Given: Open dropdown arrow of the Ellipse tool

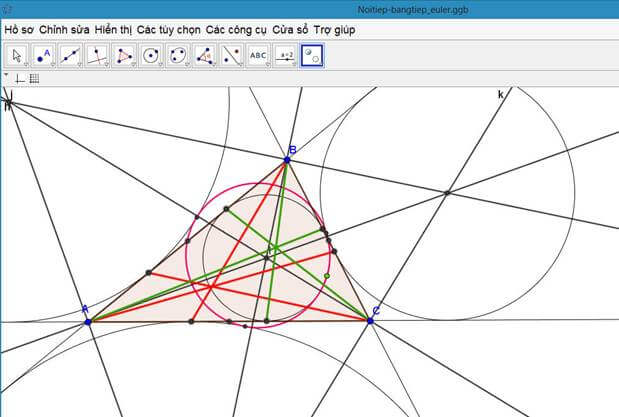Looking at the screenshot, I should pos(187,65).
